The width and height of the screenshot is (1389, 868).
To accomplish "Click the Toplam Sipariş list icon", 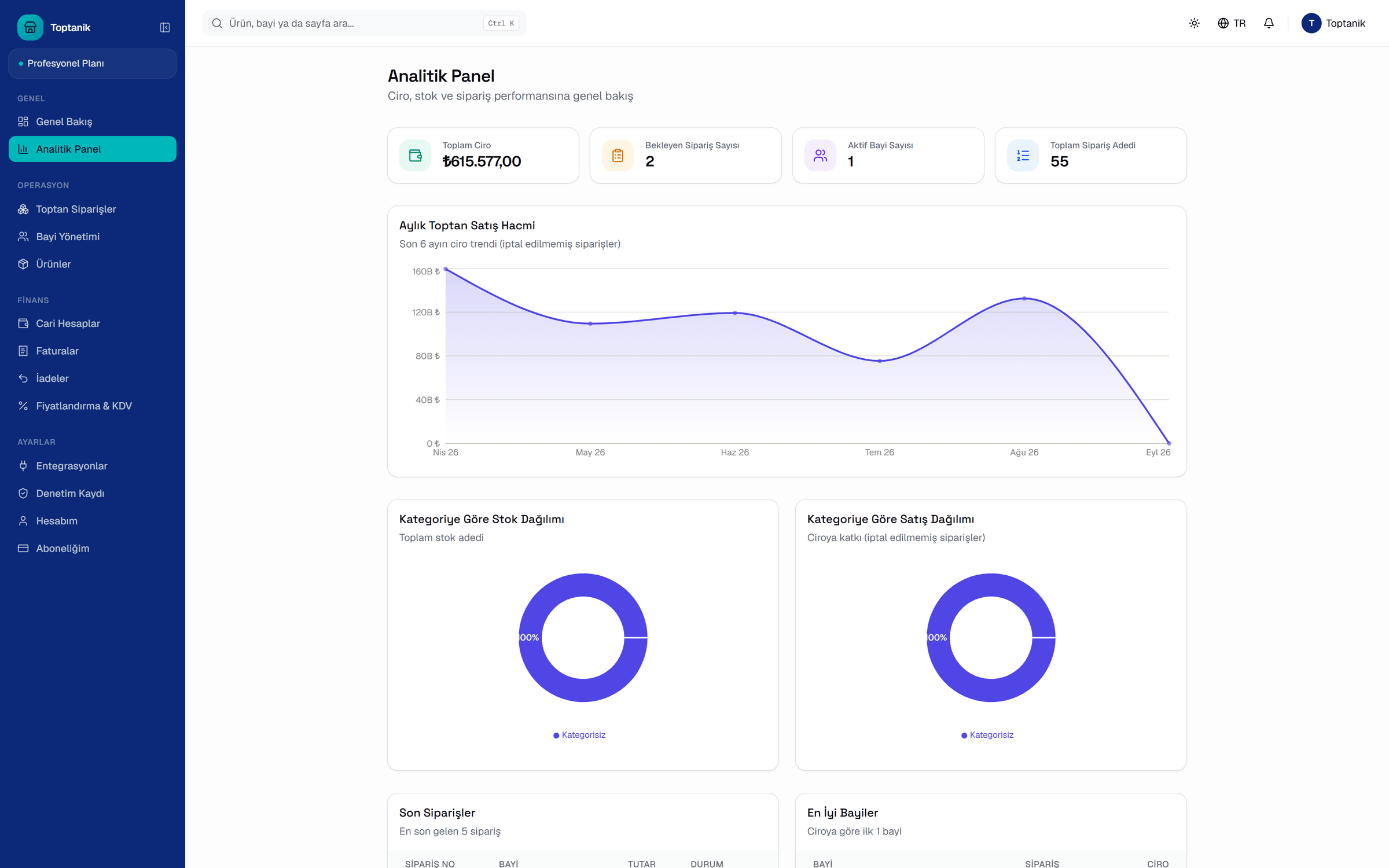I will point(1023,155).
